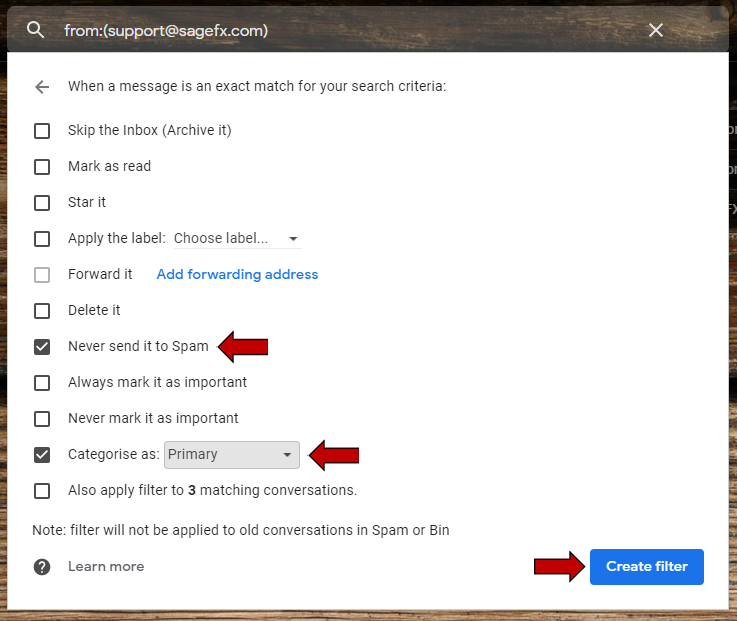Tick the Delete it checkbox
Viewport: 737px width, 621px height.
pyautogui.click(x=42, y=311)
